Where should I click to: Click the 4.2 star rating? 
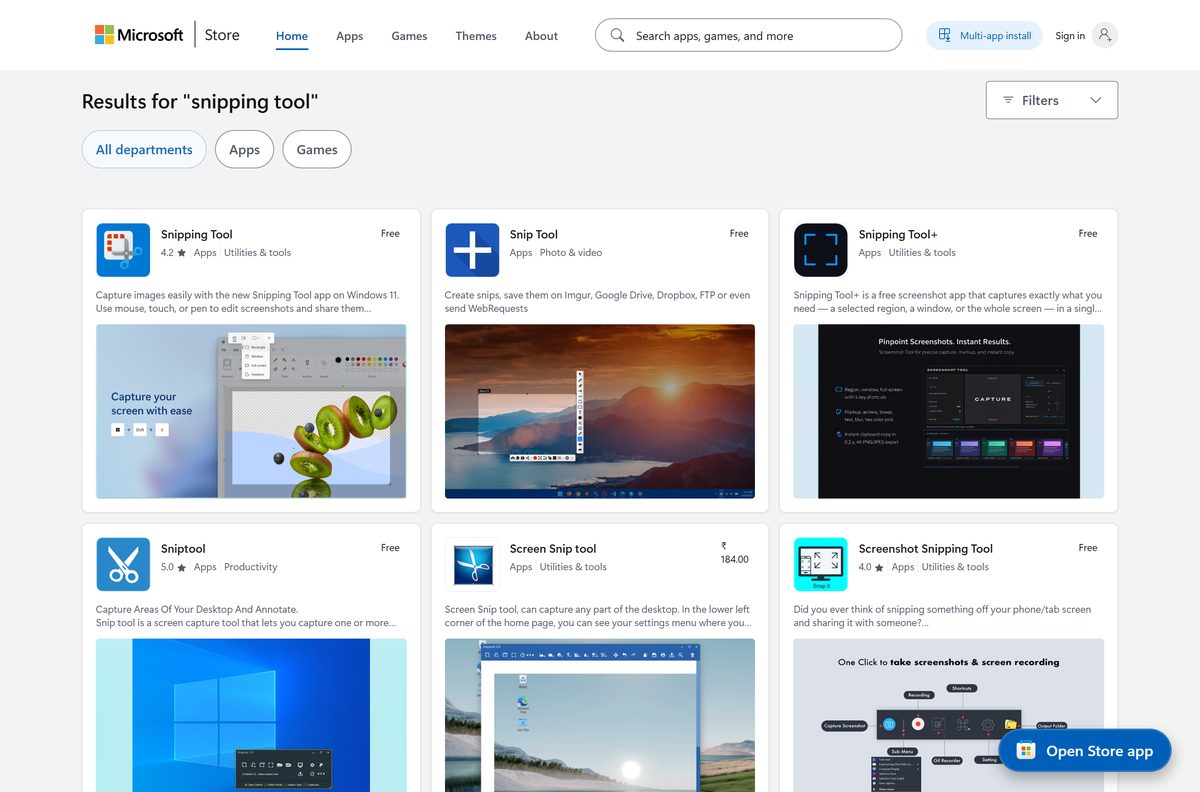pyautogui.click(x=173, y=253)
